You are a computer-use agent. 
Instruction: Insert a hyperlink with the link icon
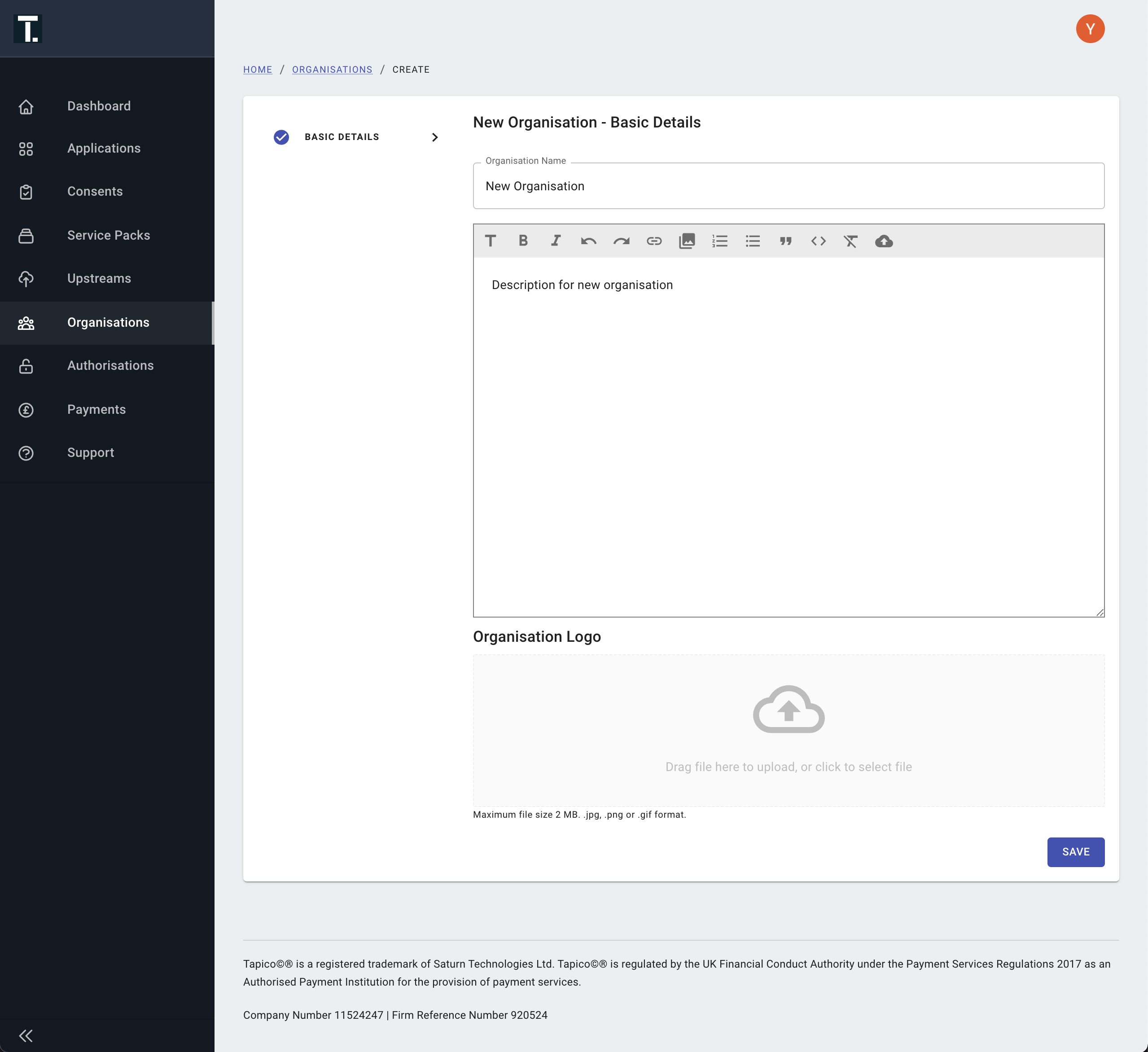(654, 241)
